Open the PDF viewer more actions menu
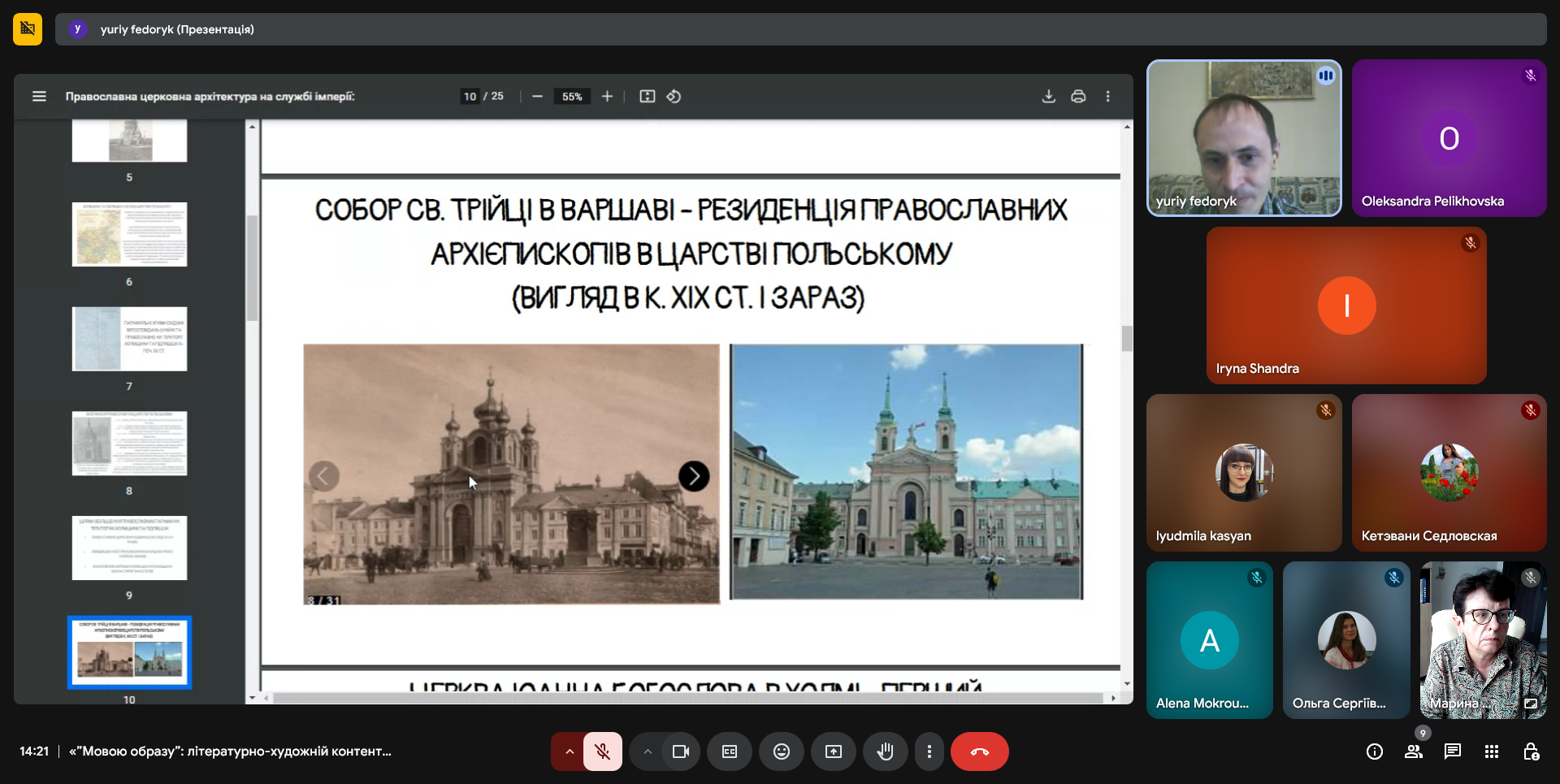1560x784 pixels. point(1107,97)
